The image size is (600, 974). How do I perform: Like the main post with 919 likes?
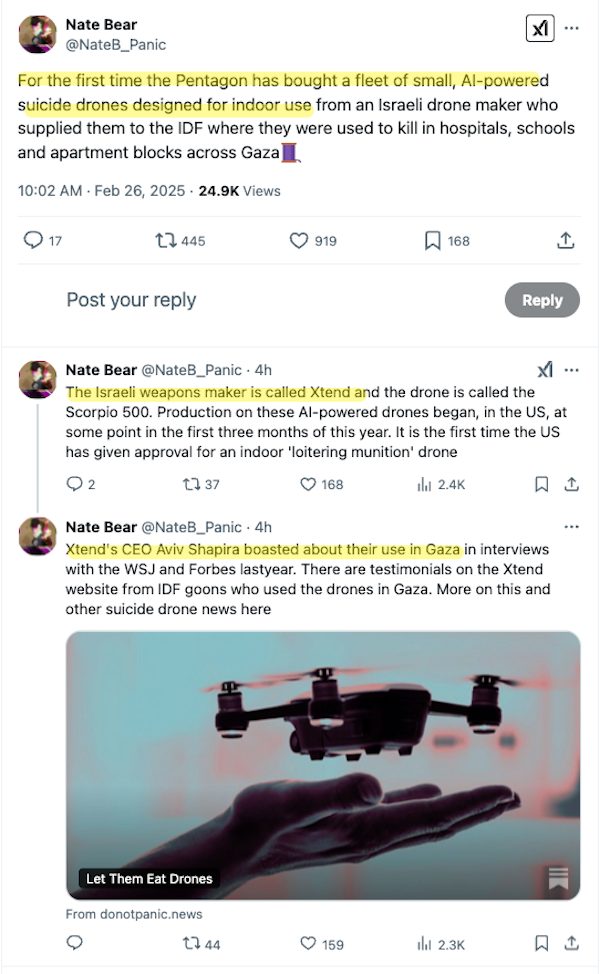(313, 240)
